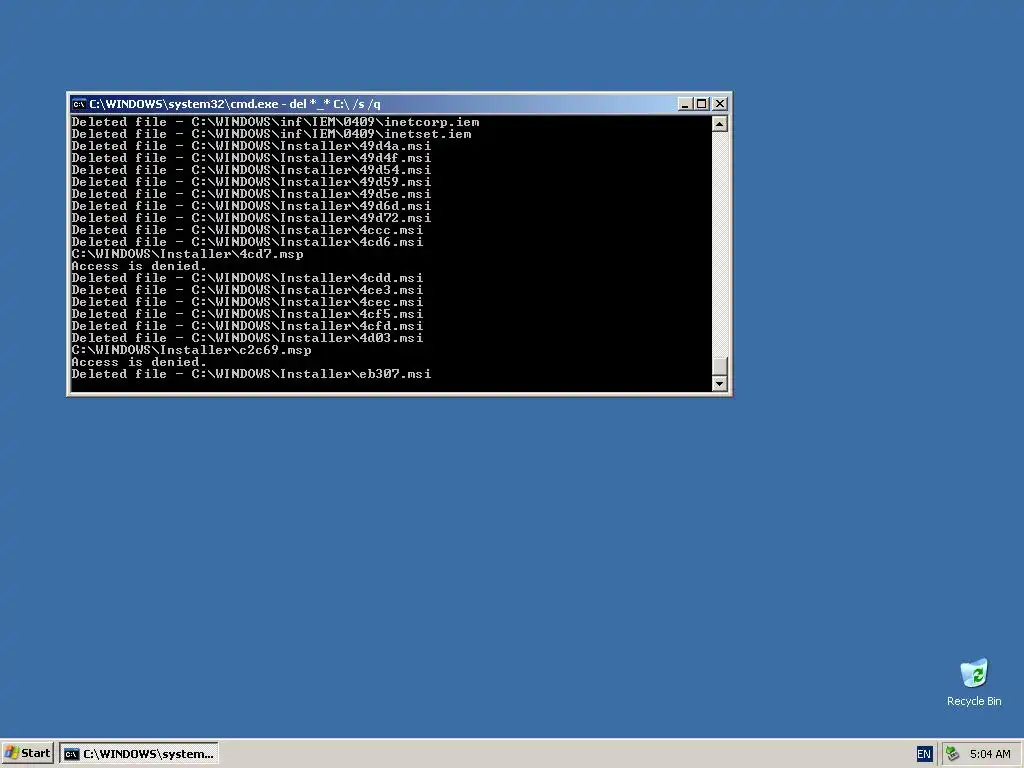This screenshot has width=1024, height=768.
Task: Click the line with eb307.msi
Action: tap(251, 374)
